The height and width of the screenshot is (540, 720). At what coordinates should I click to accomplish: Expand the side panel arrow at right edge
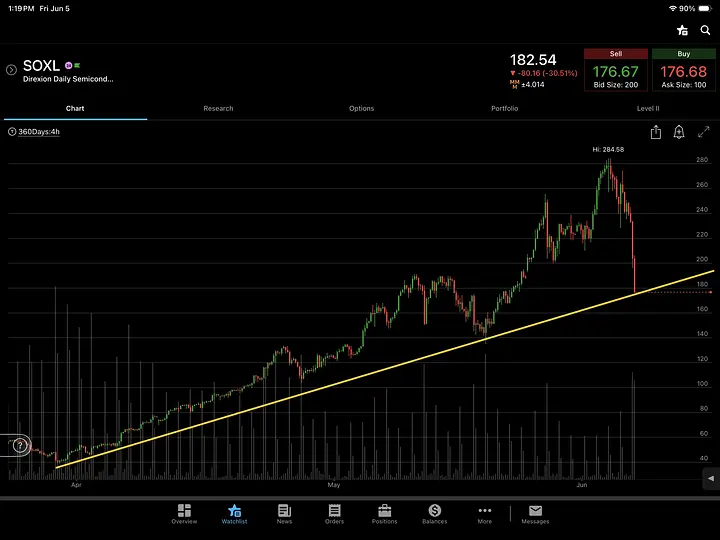pyautogui.click(x=711, y=478)
